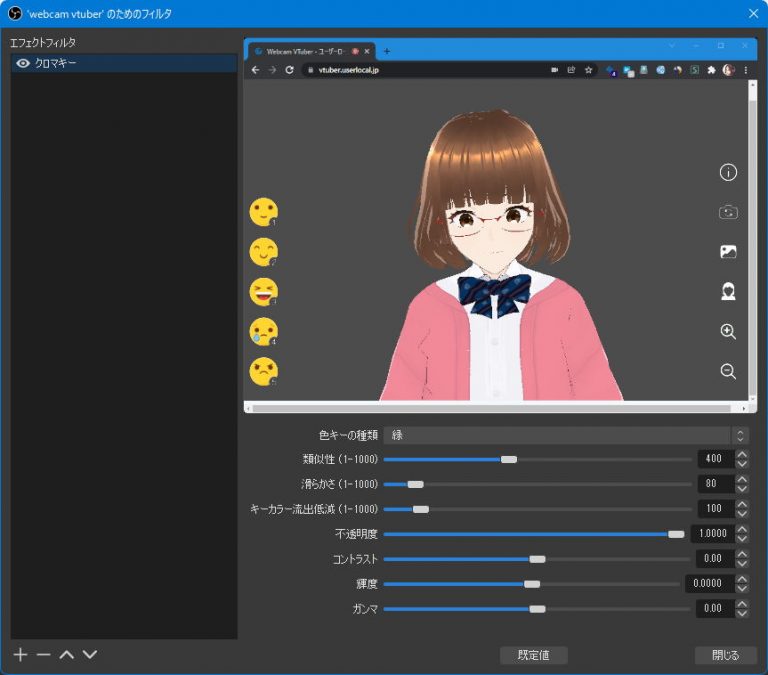
Task: Click the smiling emoji expression in preview
Action: (x=264, y=212)
